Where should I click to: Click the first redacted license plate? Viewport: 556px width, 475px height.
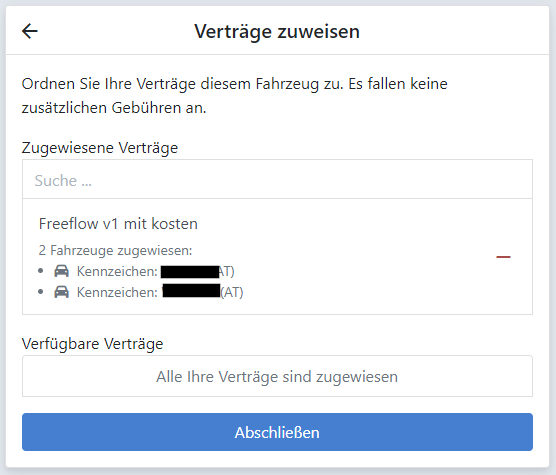pyautogui.click(x=190, y=272)
